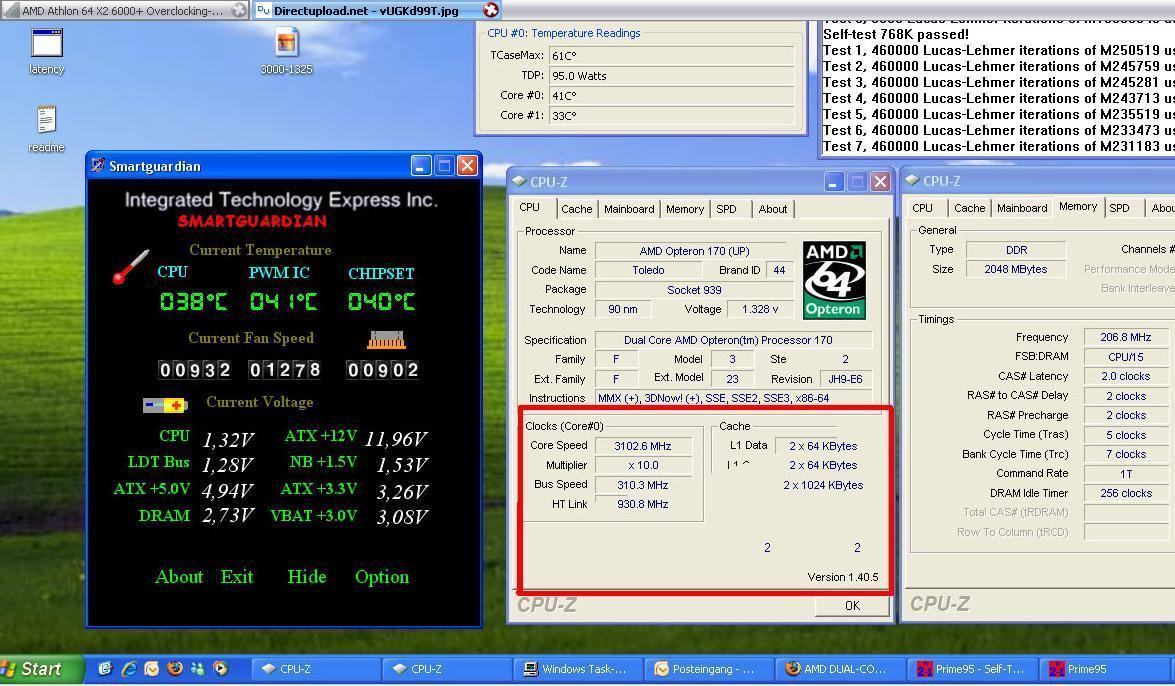Open the Messenger quick launch icon

(198, 668)
